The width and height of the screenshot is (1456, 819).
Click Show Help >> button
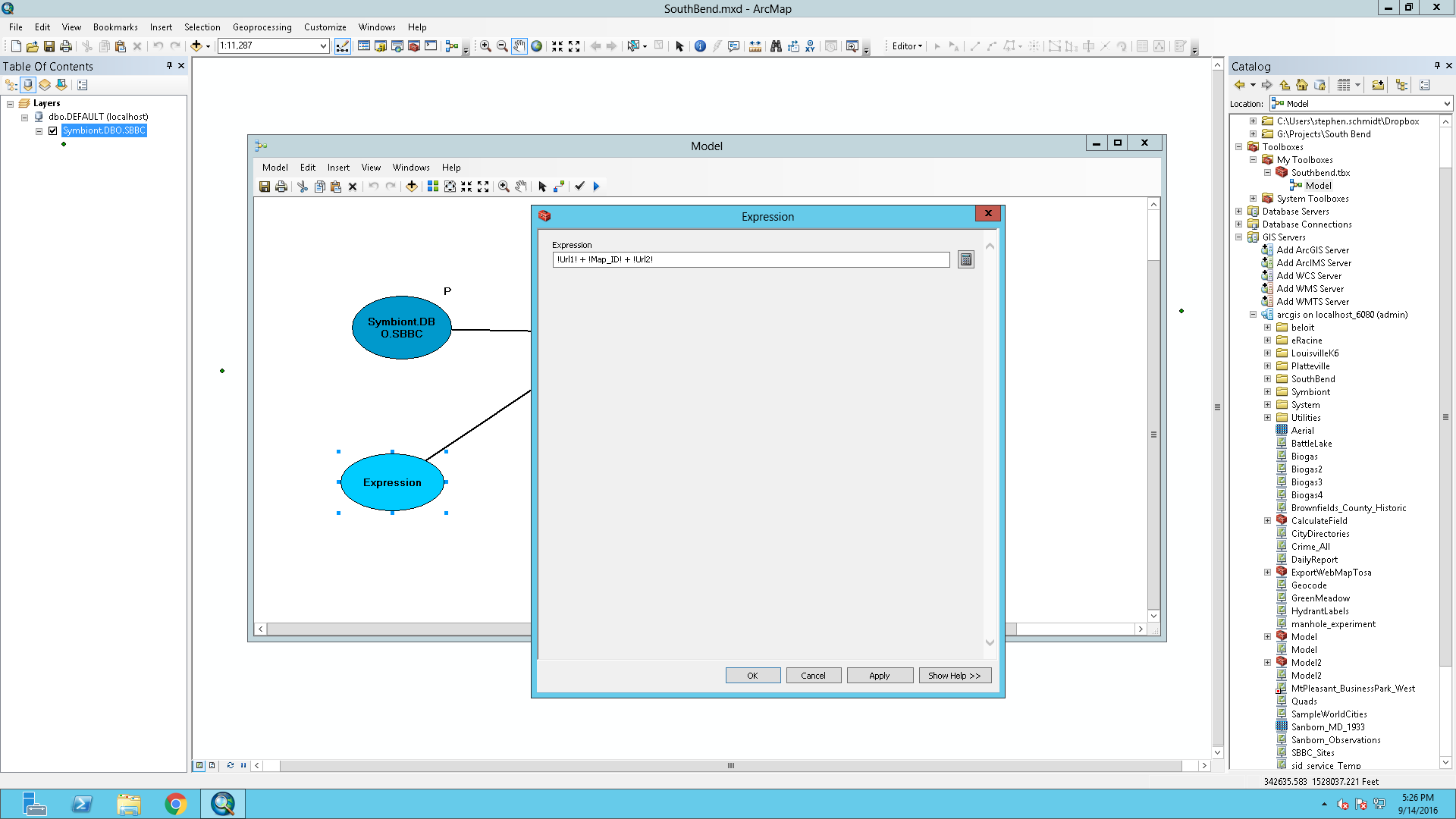point(954,676)
